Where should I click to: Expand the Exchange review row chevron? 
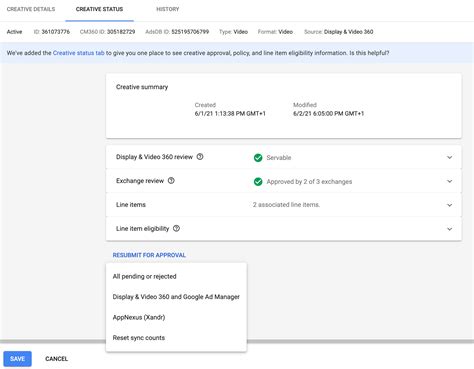(449, 181)
